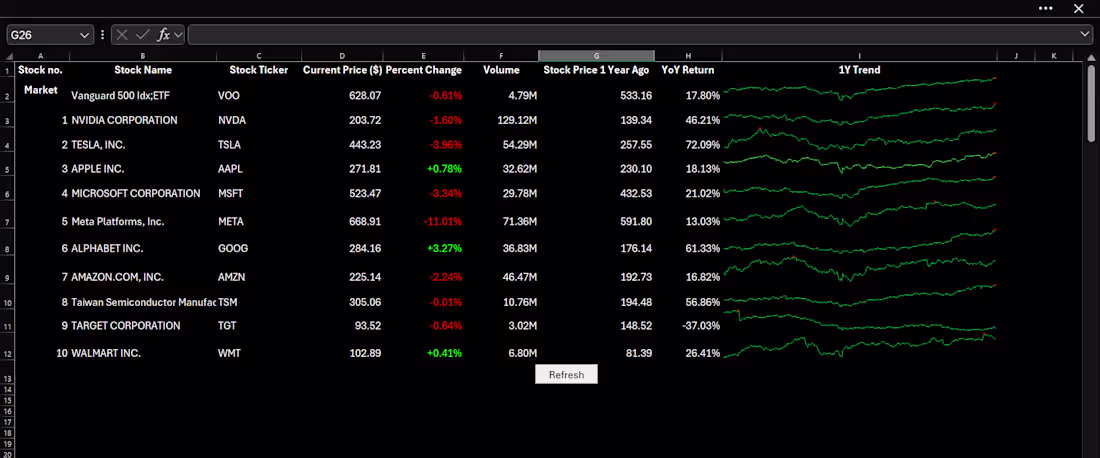
Task: Expand the fx function dropdown arrow
Action: (x=178, y=34)
